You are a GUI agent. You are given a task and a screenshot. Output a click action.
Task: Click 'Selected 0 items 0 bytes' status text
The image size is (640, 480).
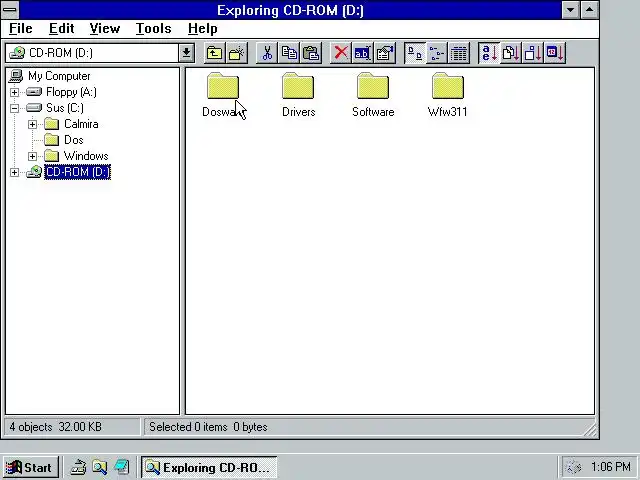pos(208,427)
